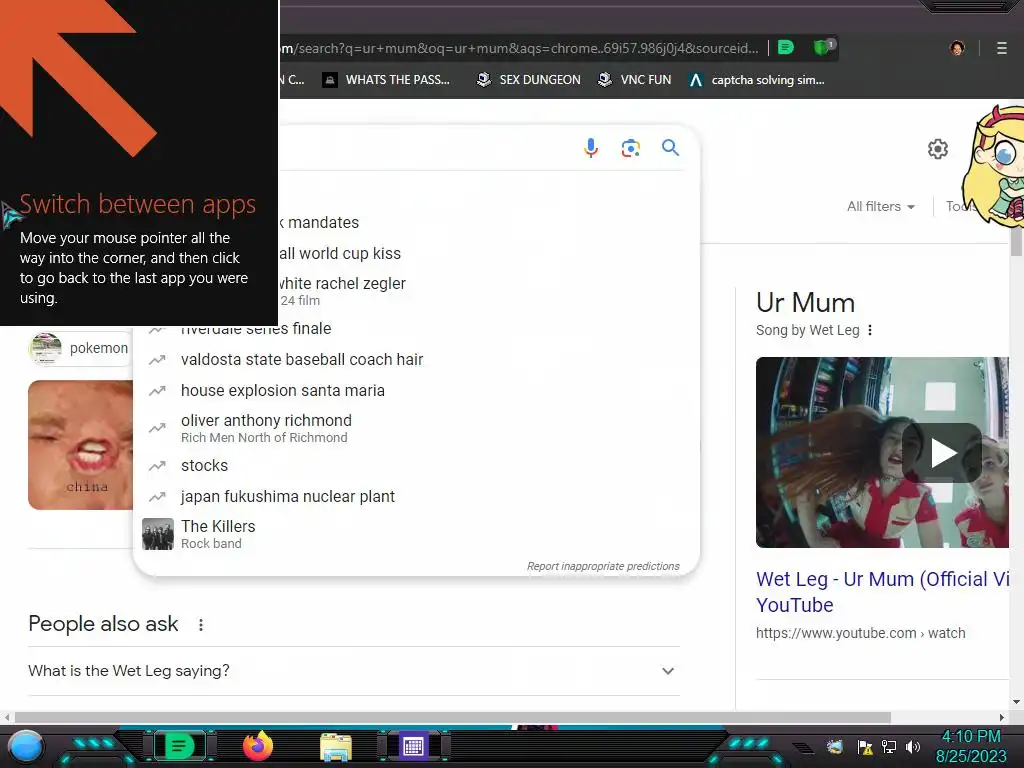The image size is (1024, 768).
Task: Select suggestion ending 'mandates'
Action: pyautogui.click(x=320, y=223)
